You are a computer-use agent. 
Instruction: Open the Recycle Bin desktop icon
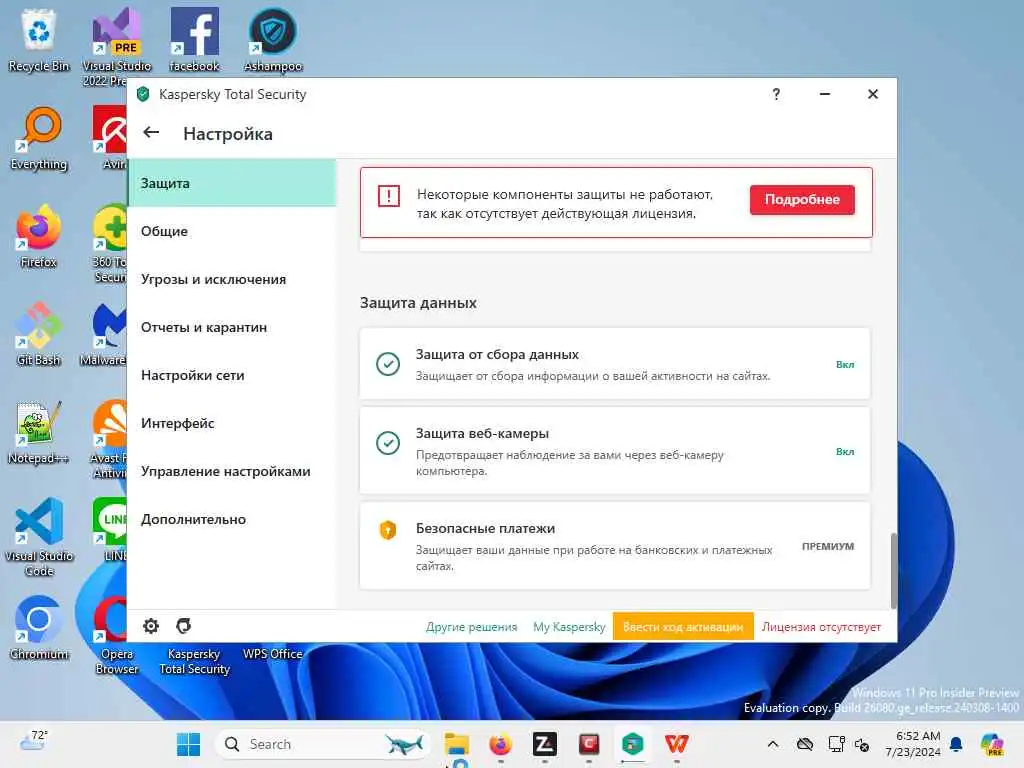39,40
